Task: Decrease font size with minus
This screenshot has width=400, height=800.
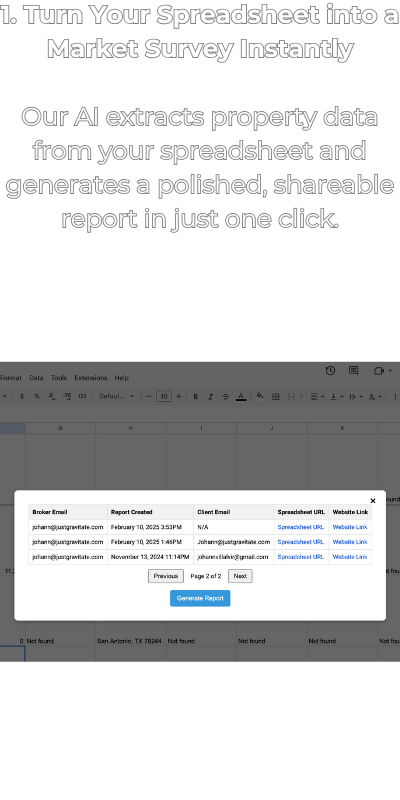Action: [x=148, y=396]
